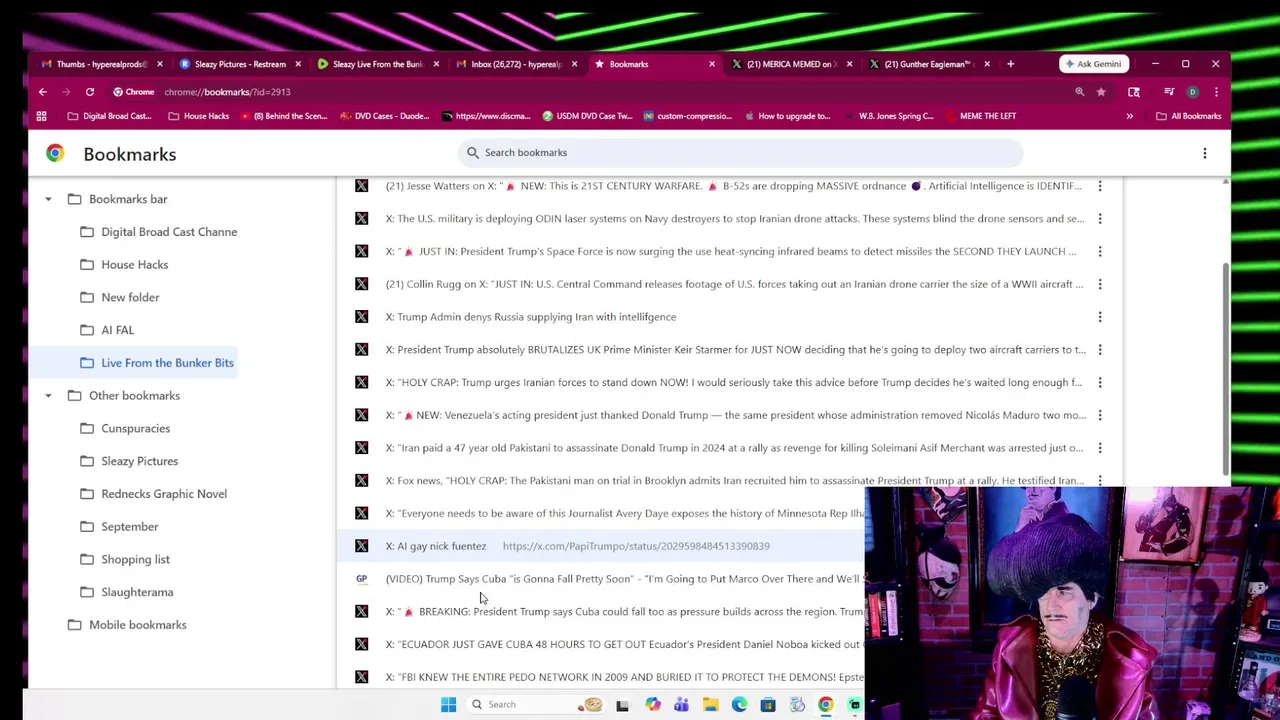Image resolution: width=1280 pixels, height=720 pixels.
Task: Select the House Hacks folder in sidebar
Action: [x=124, y=265]
